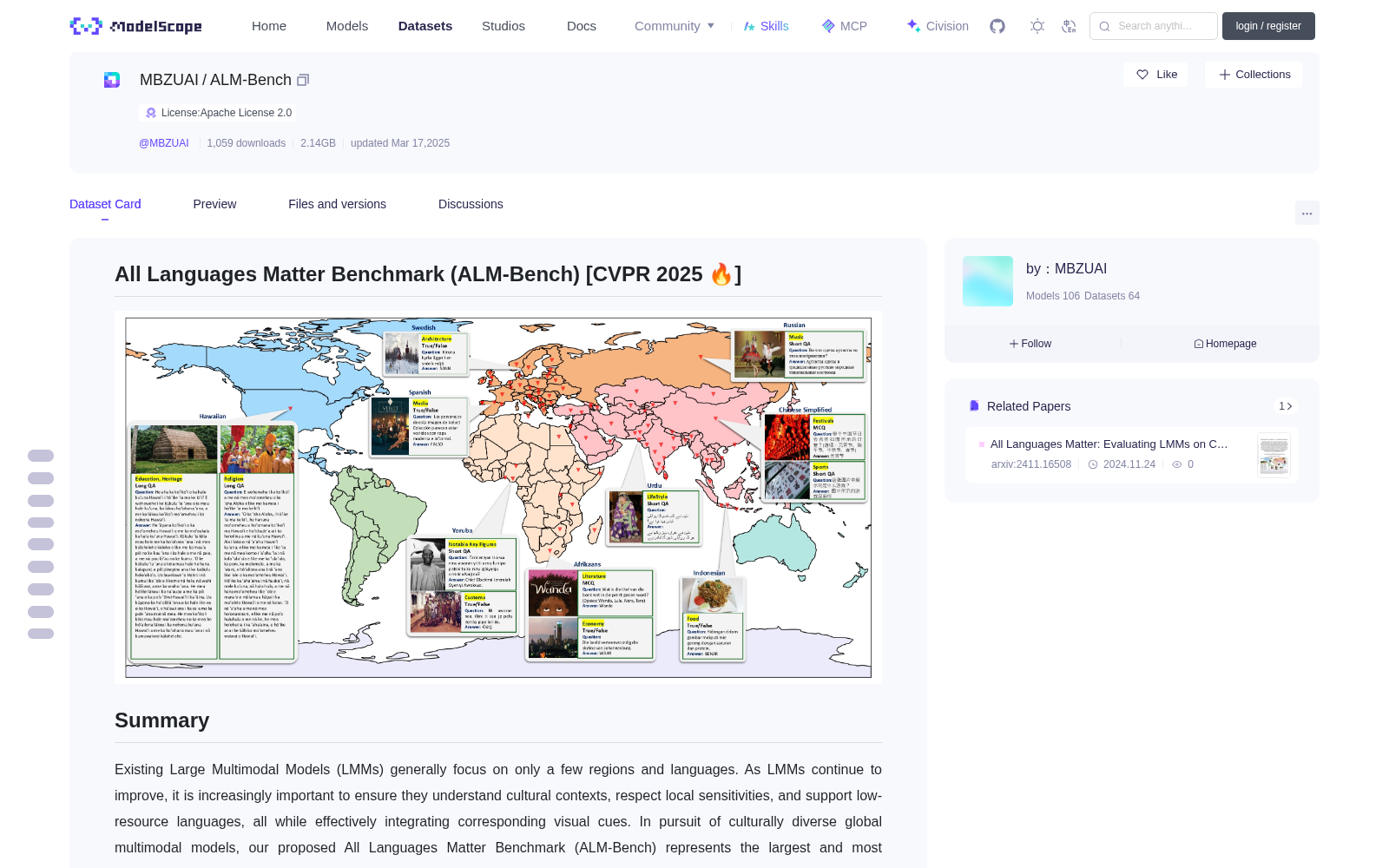Open the GitHub icon link
The height and width of the screenshot is (868, 1389).
997,26
